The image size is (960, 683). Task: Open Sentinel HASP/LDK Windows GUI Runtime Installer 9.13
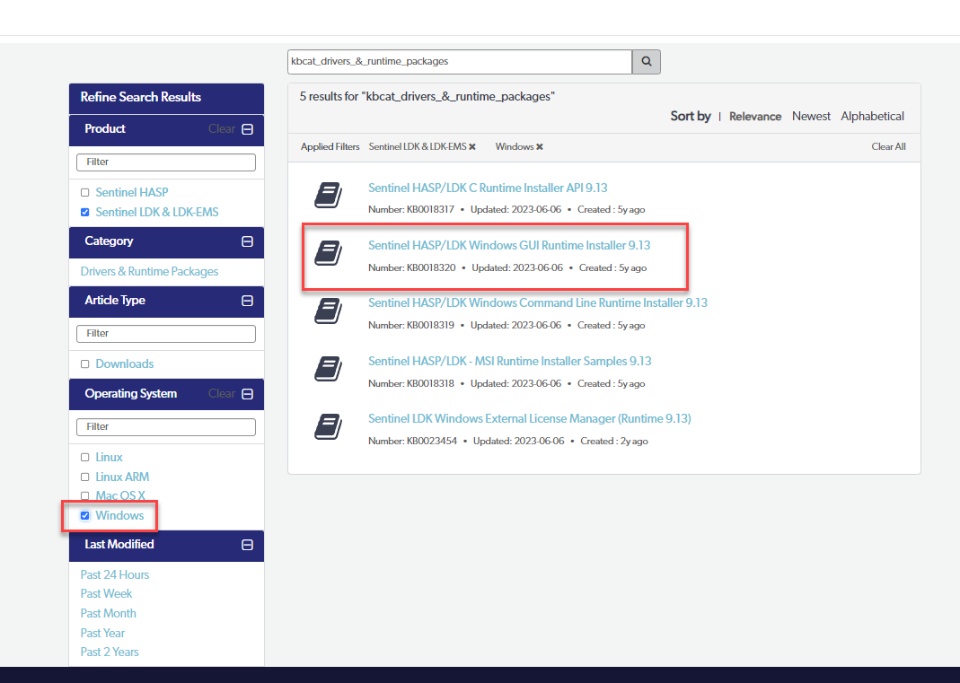point(509,245)
